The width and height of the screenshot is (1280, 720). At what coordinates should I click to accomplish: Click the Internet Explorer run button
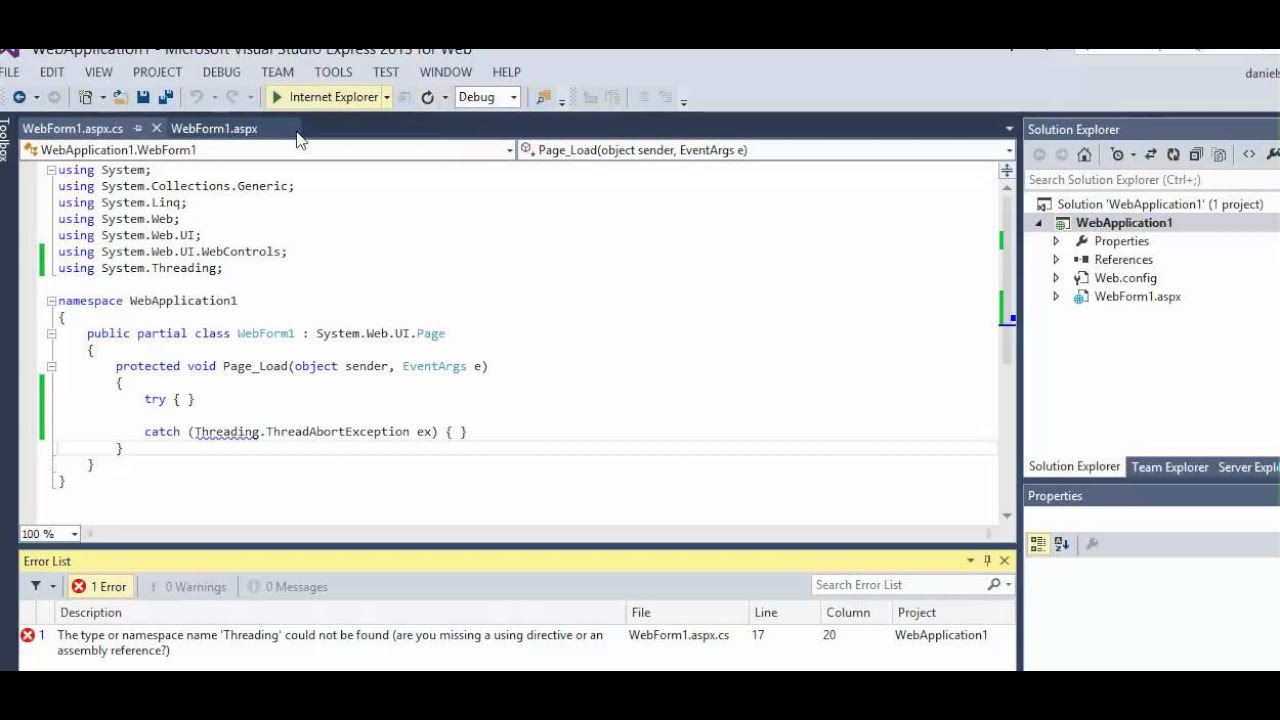[324, 97]
